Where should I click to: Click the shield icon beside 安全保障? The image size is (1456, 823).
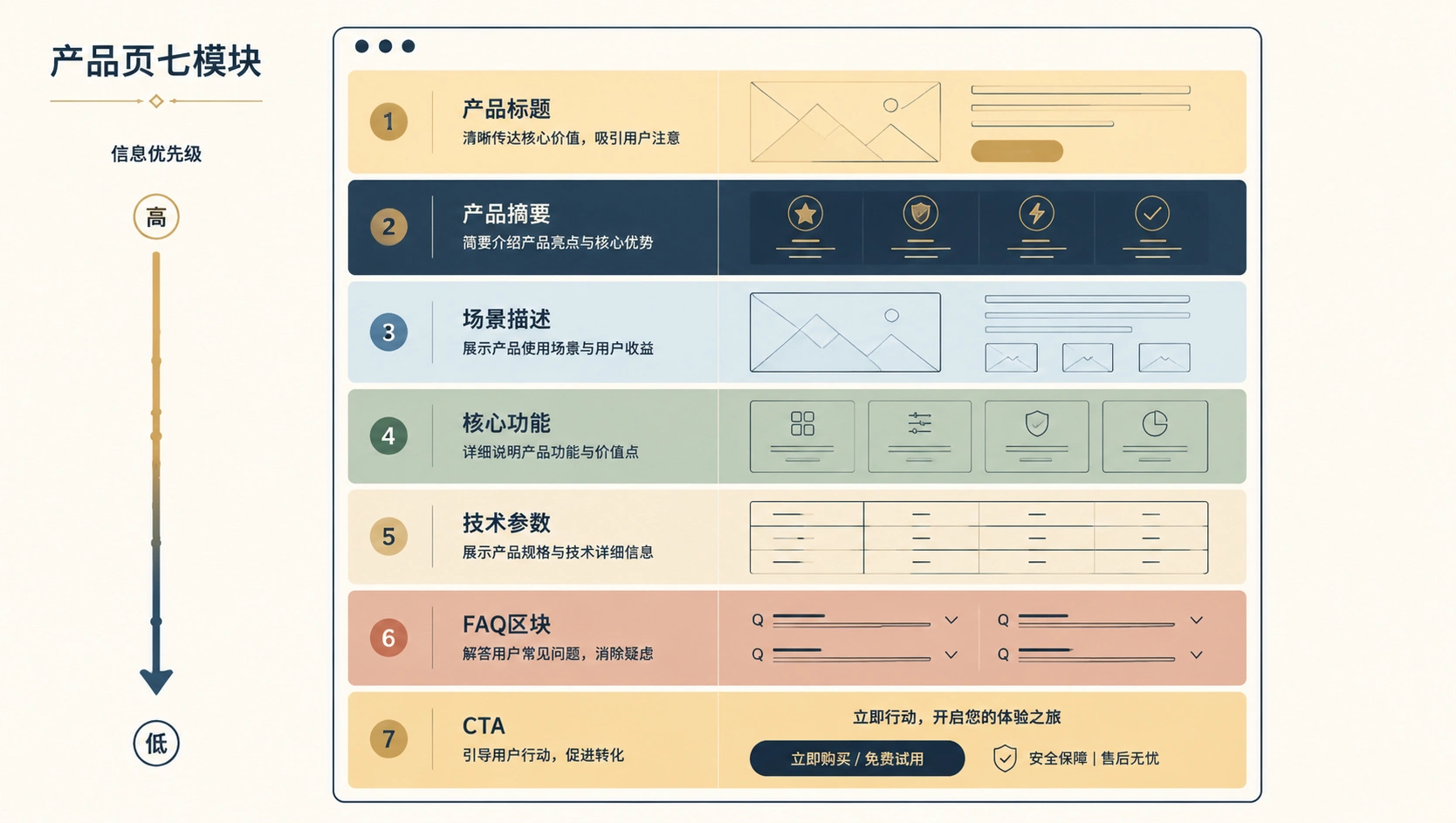coord(1005,758)
